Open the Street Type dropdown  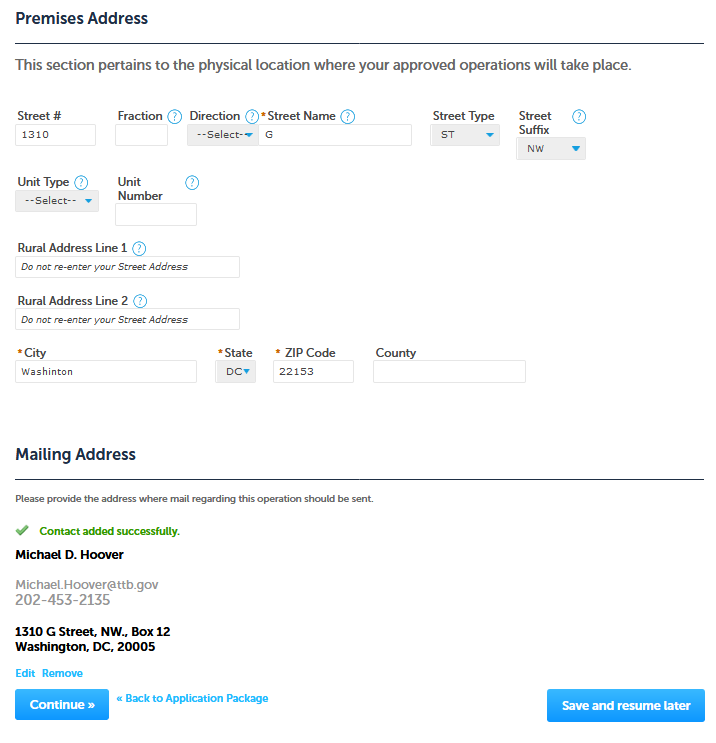tap(465, 135)
